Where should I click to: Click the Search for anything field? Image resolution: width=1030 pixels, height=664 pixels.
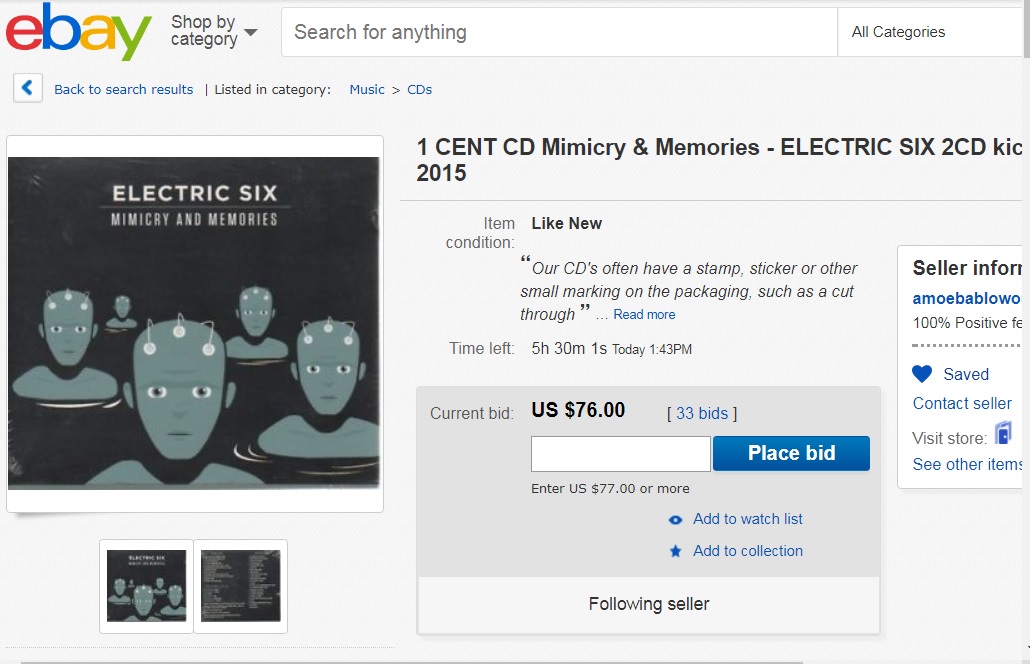[559, 32]
